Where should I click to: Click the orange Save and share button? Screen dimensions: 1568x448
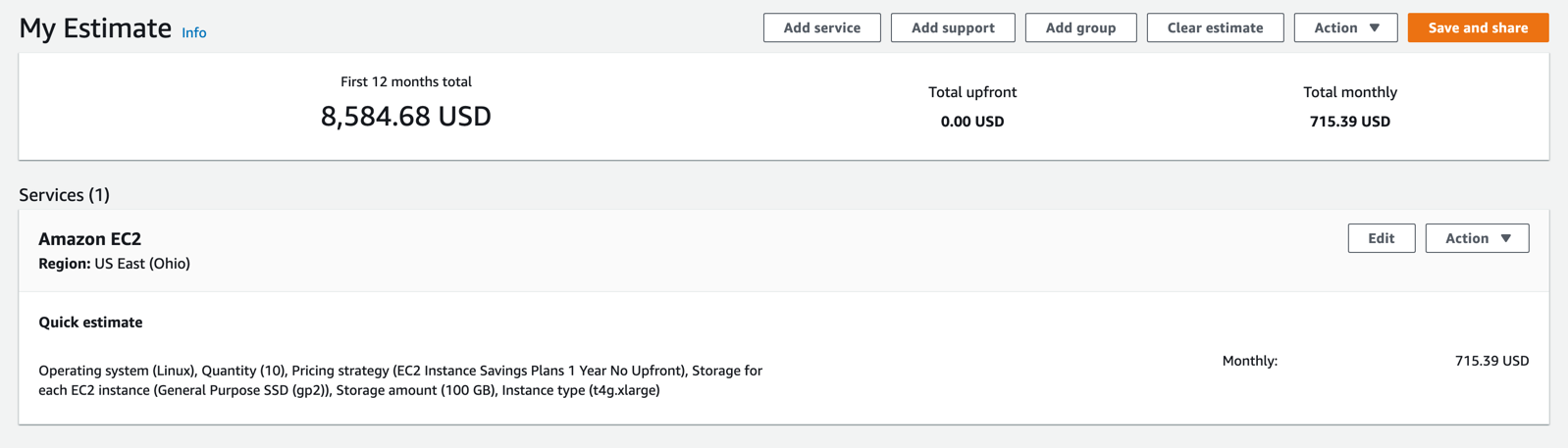[1477, 27]
